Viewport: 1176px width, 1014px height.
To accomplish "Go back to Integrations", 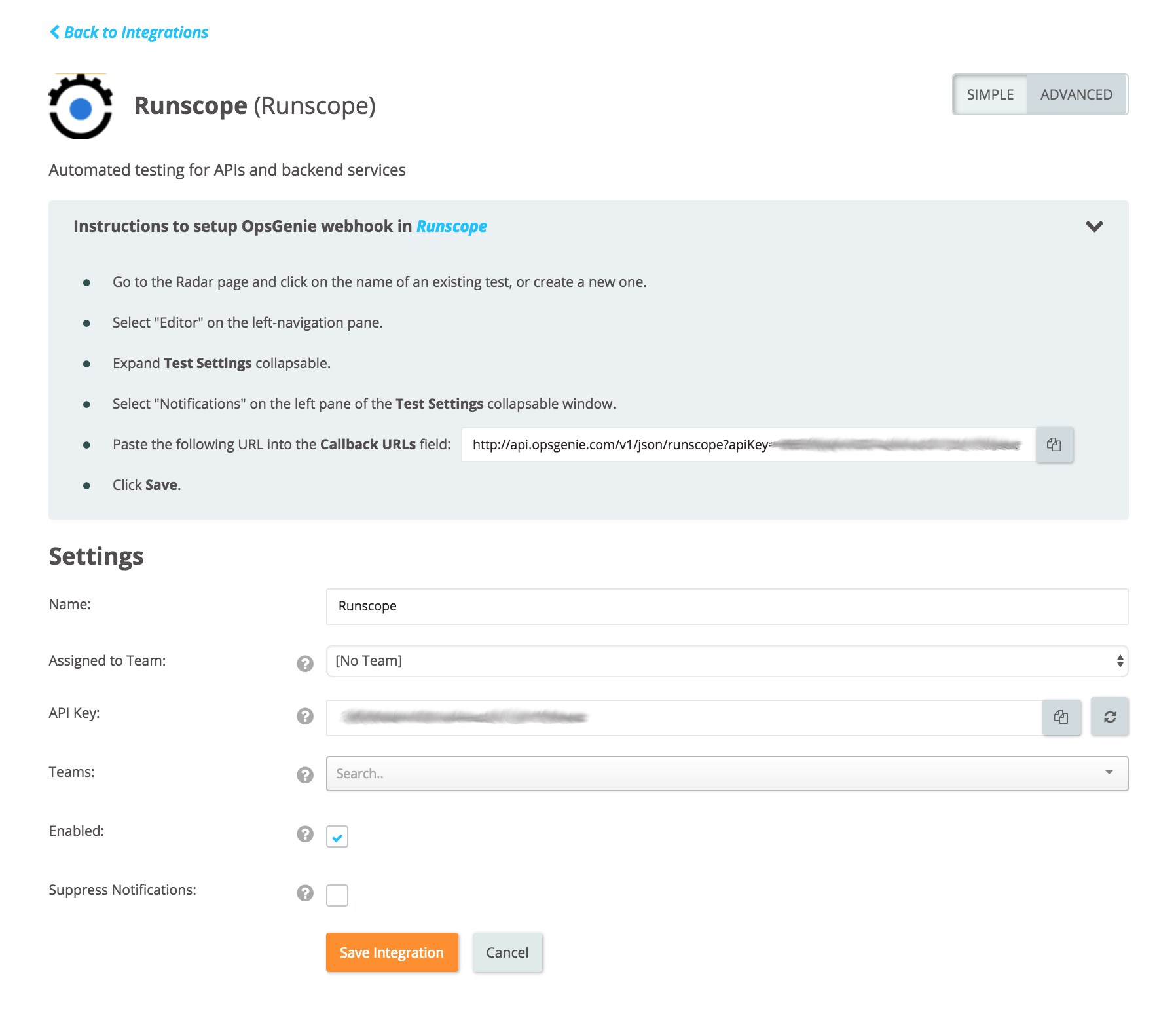I will click(x=129, y=32).
